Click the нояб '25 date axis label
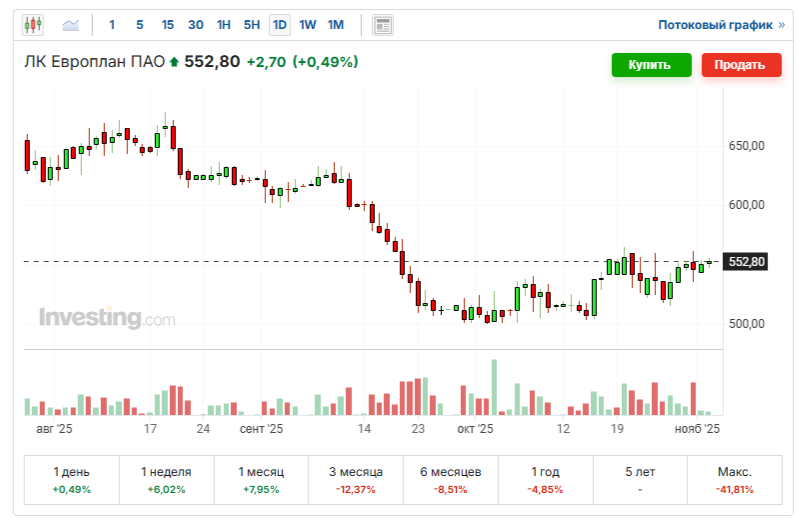Image resolution: width=797 pixels, height=519 pixels. tap(697, 429)
